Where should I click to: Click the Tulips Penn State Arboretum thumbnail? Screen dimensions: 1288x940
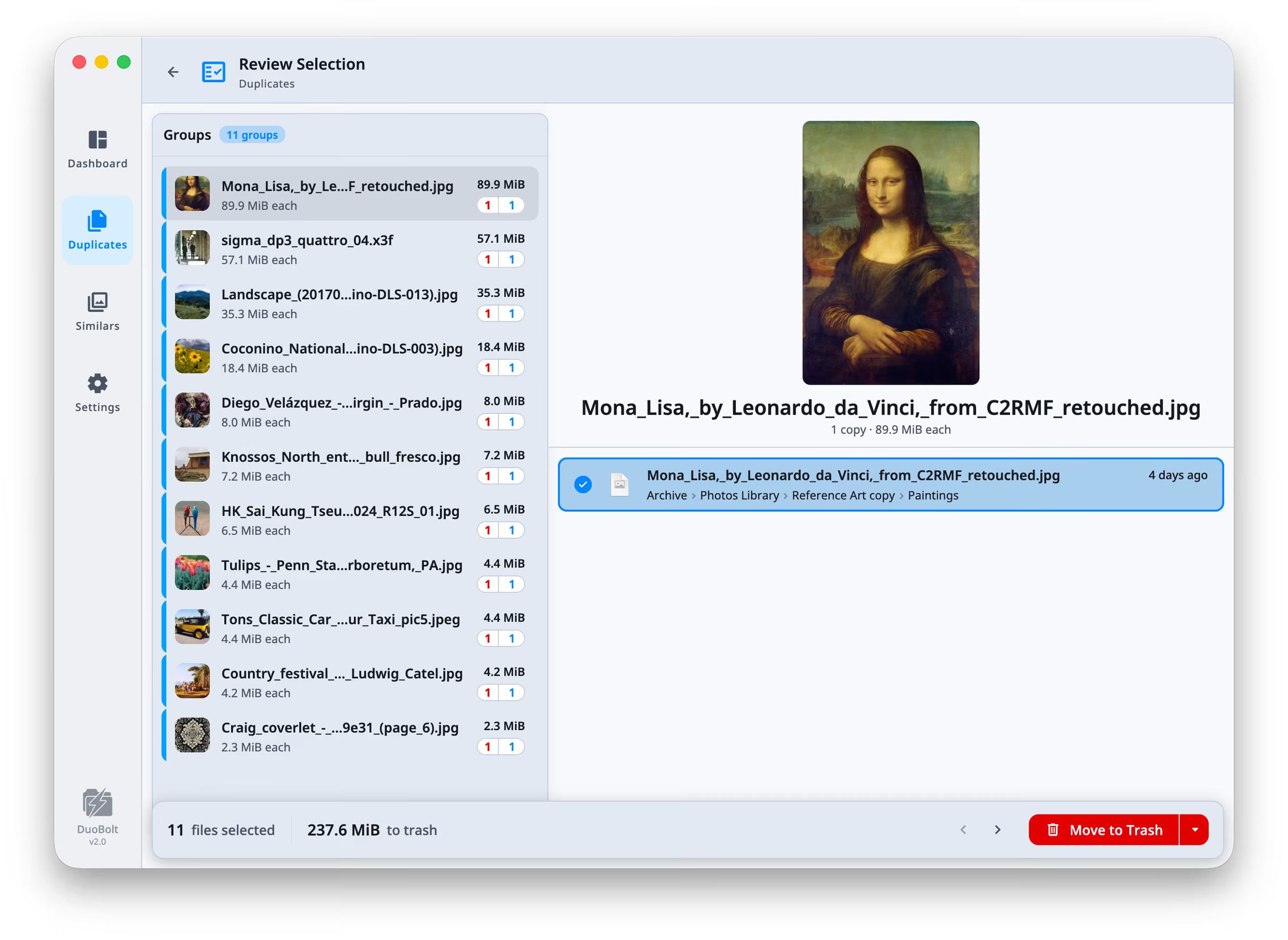coord(192,572)
